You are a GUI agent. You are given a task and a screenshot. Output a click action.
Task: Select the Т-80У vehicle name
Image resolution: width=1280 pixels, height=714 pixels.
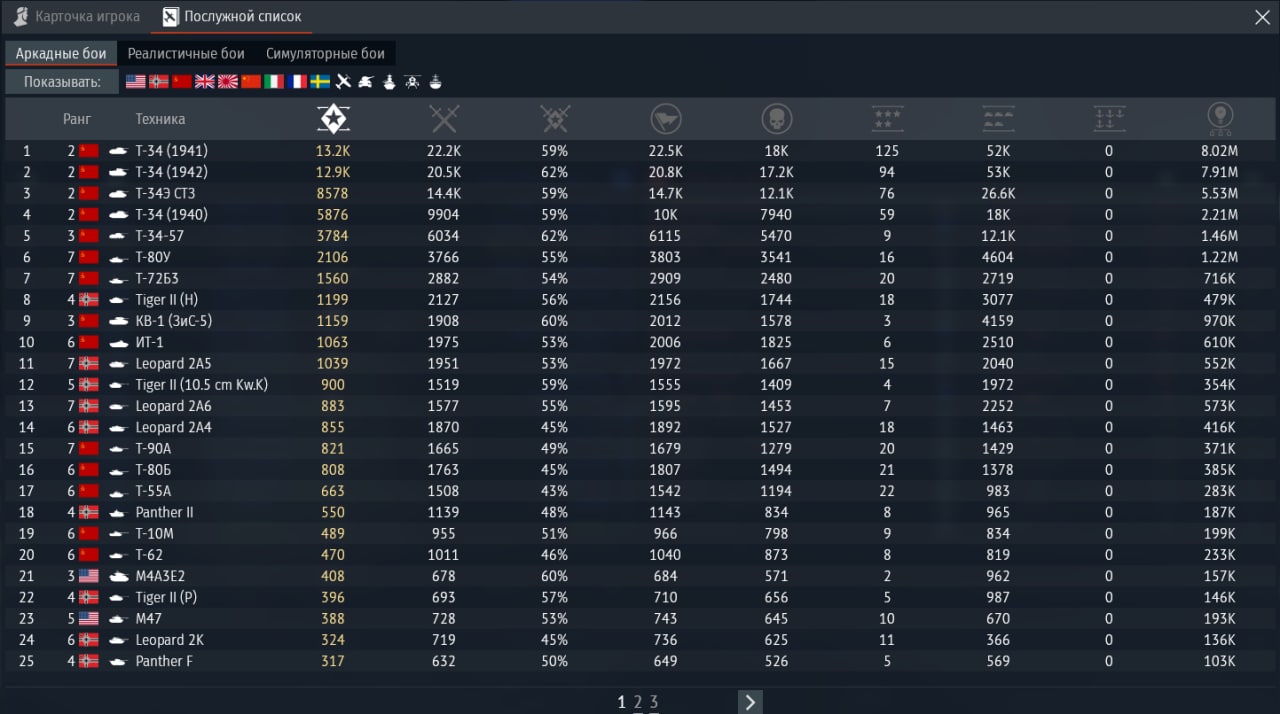point(152,257)
